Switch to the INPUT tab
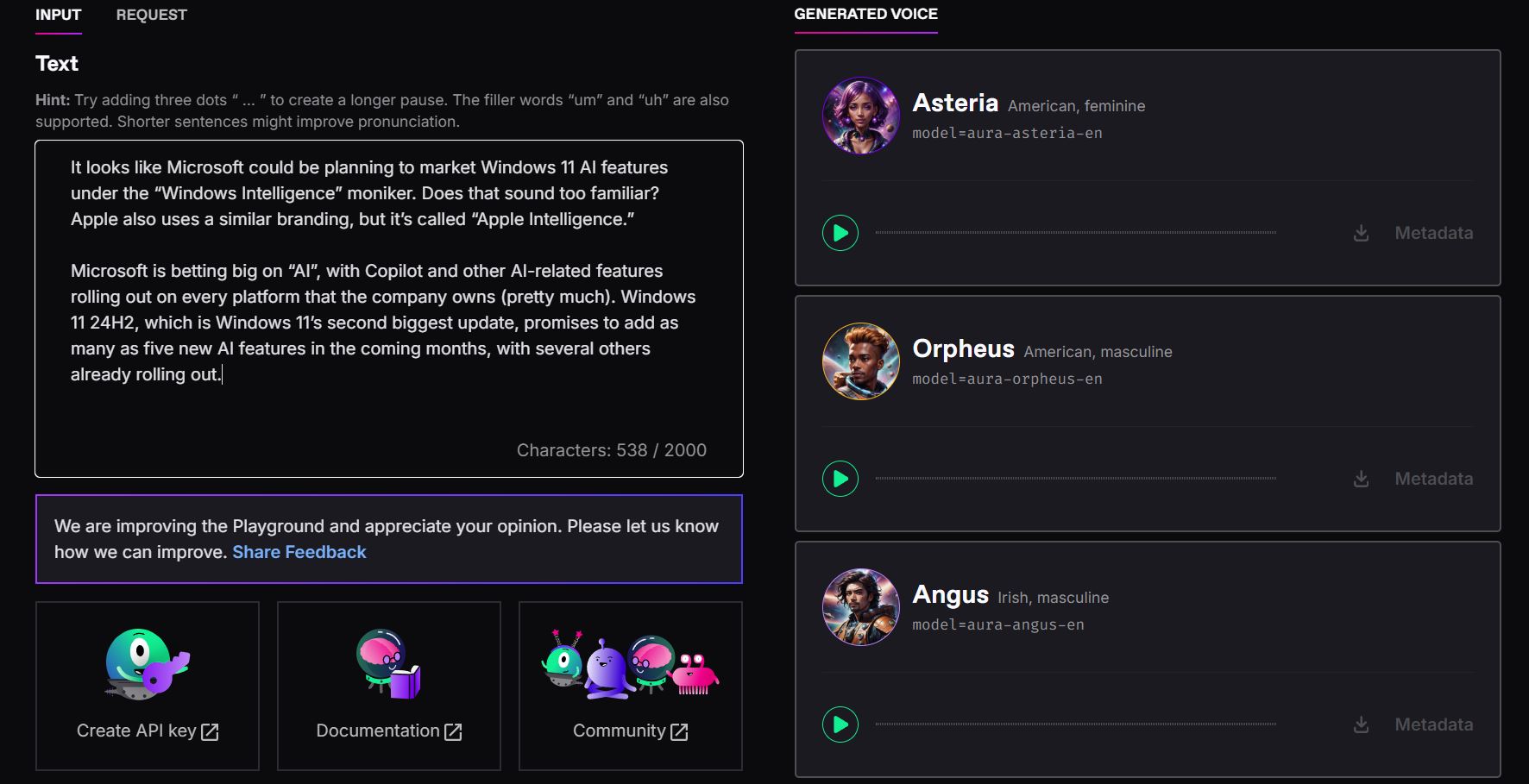Image resolution: width=1529 pixels, height=784 pixels. (x=59, y=16)
